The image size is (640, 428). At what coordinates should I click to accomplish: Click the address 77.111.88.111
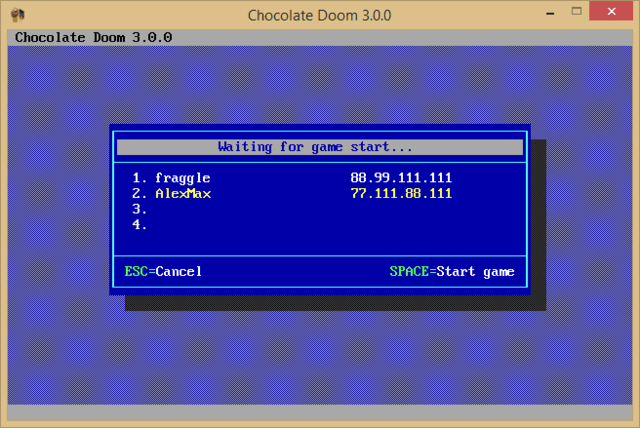pyautogui.click(x=401, y=193)
